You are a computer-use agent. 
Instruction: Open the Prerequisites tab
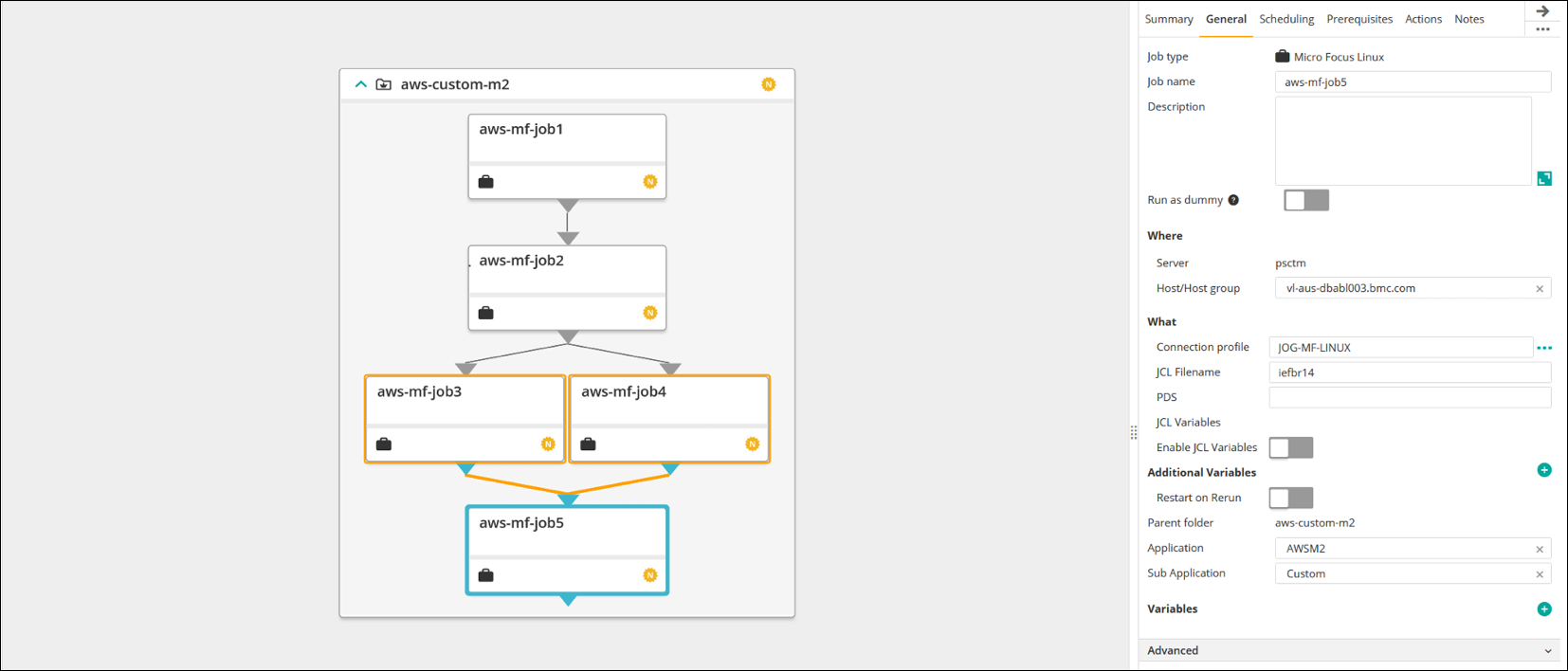click(1358, 19)
